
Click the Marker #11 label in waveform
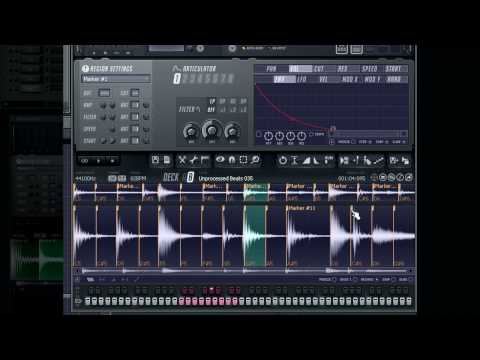pos(302,208)
